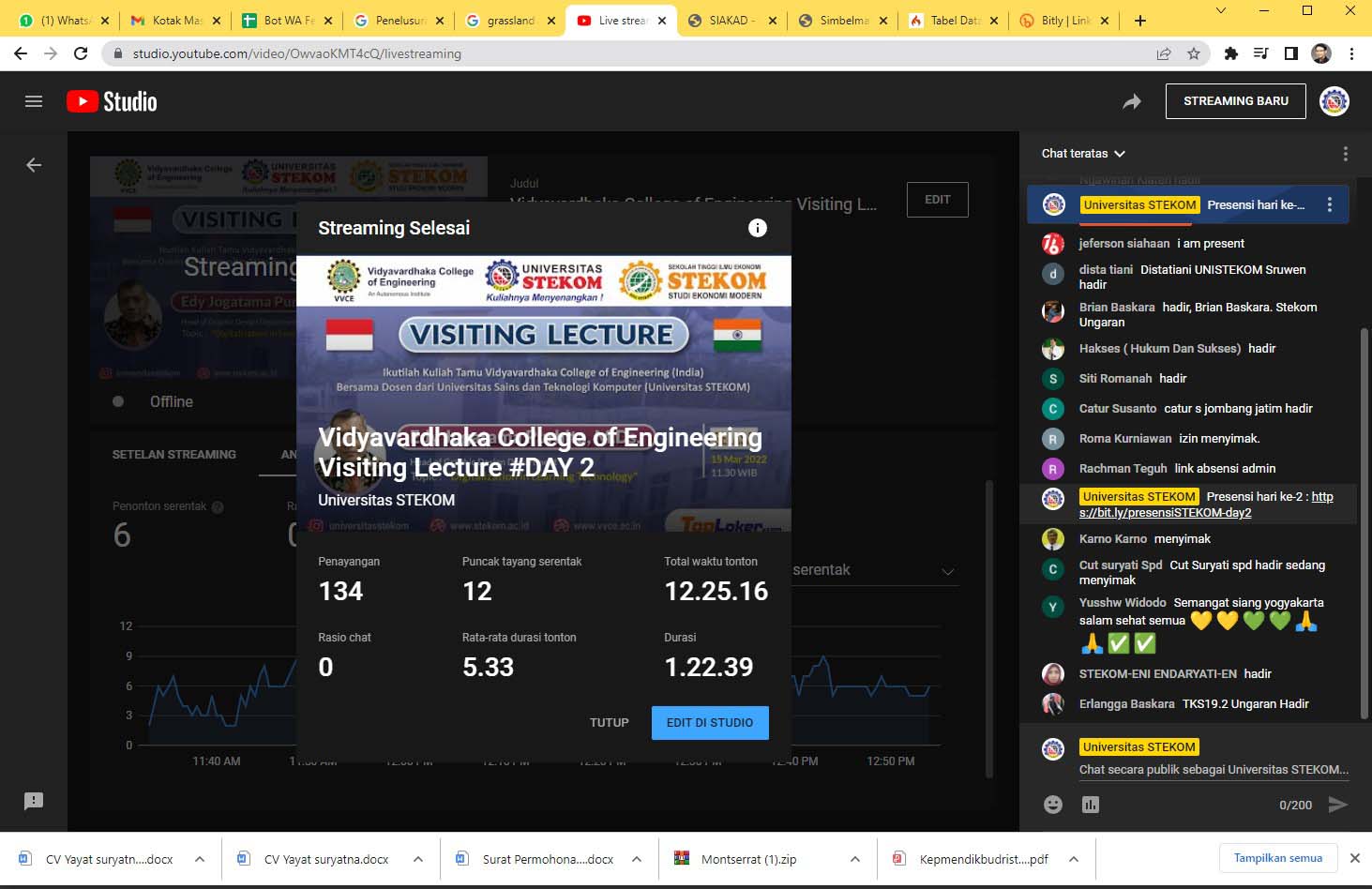
Task: Expand options for Surat Permohona....docx download
Action: [637, 859]
